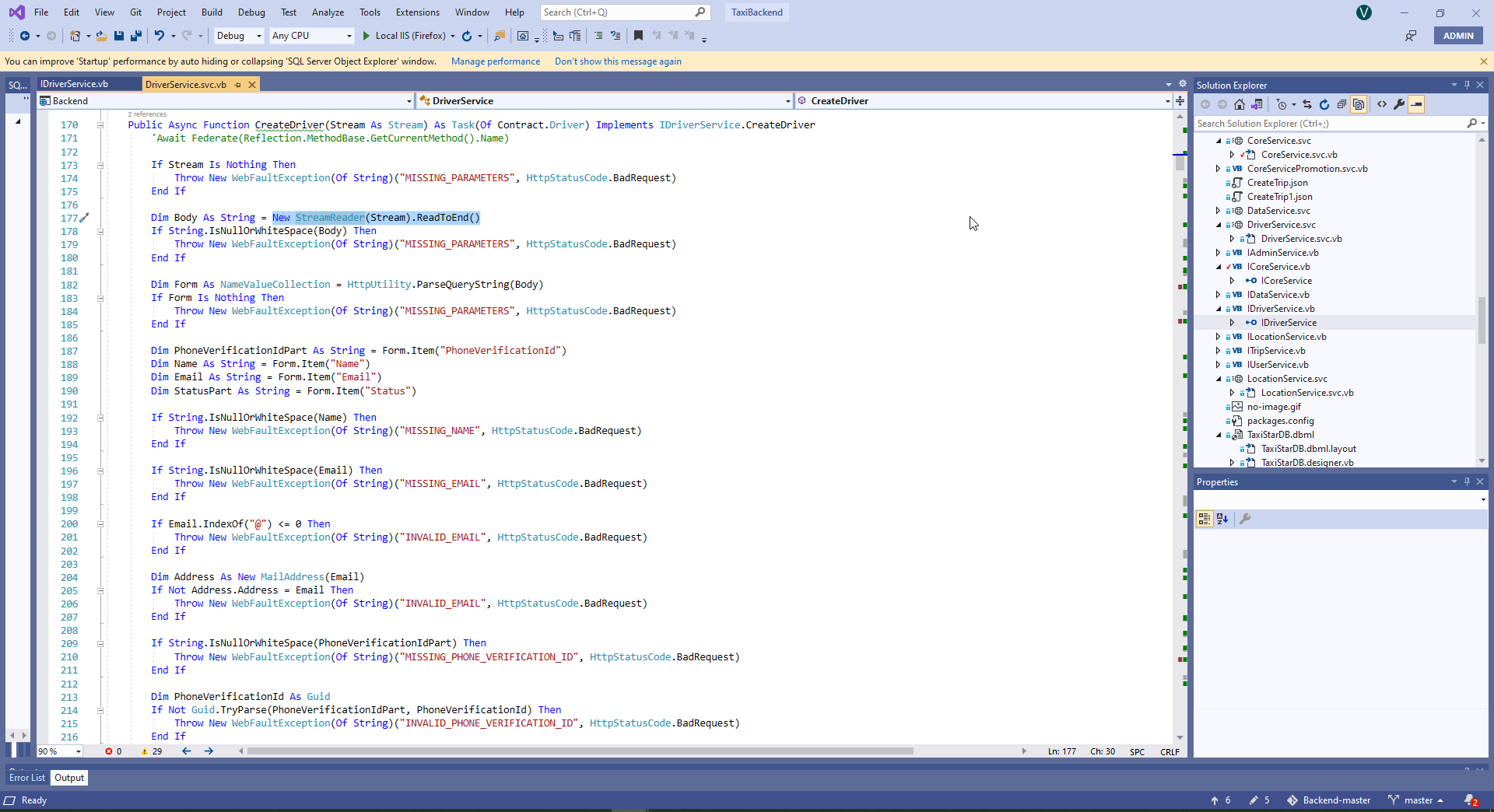The height and width of the screenshot is (812, 1494).
Task: Toggle Preview Selected Items in Solution Explorer
Action: tap(1416, 104)
